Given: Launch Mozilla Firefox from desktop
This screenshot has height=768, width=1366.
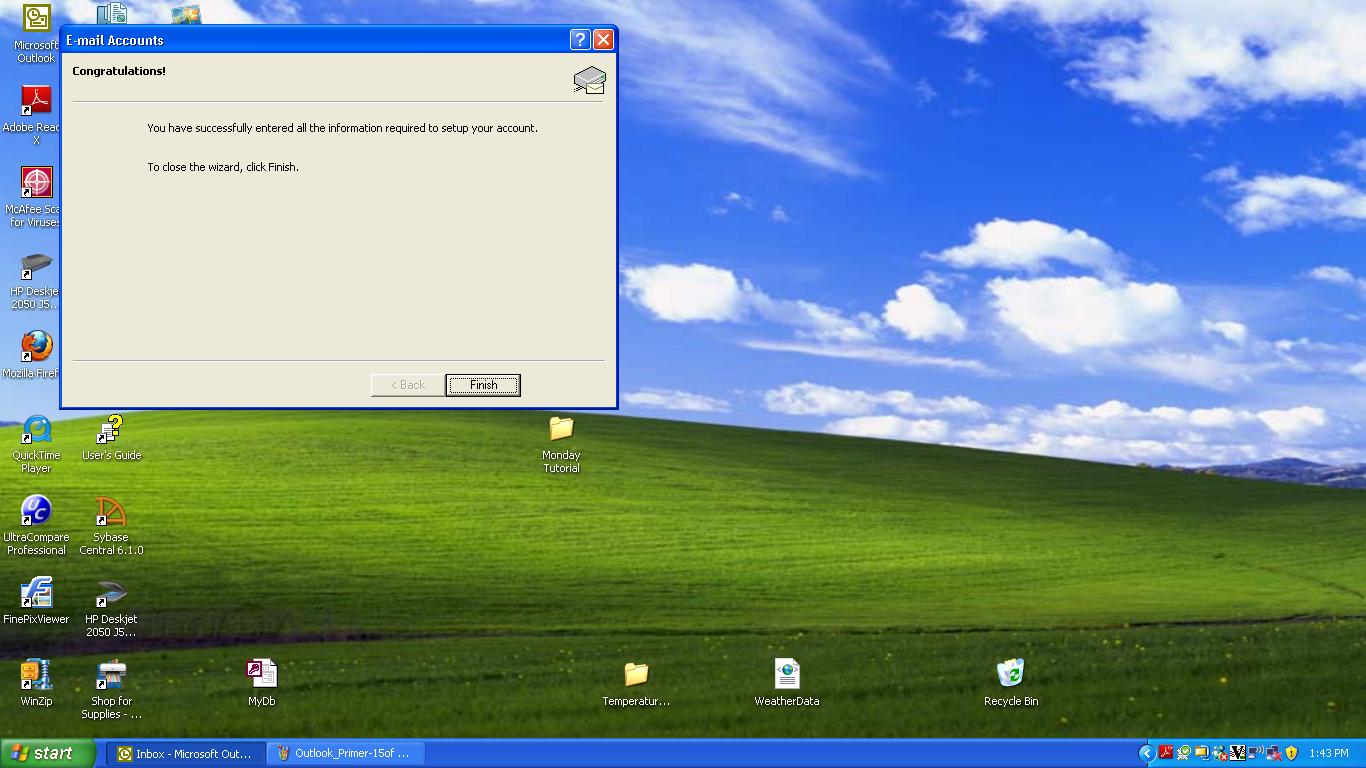Looking at the screenshot, I should click(36, 348).
